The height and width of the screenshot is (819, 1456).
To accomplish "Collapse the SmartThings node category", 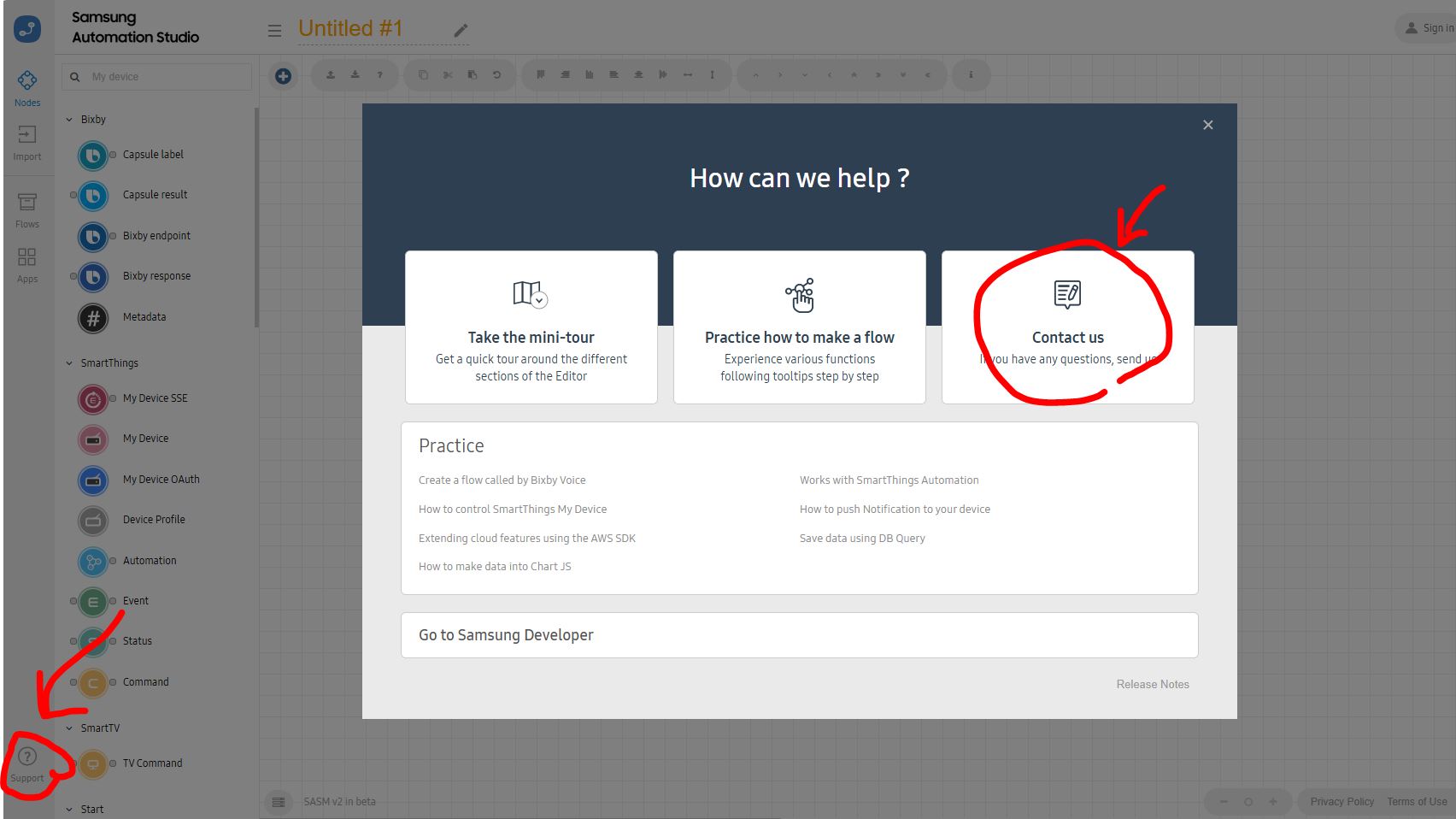I will coord(69,363).
